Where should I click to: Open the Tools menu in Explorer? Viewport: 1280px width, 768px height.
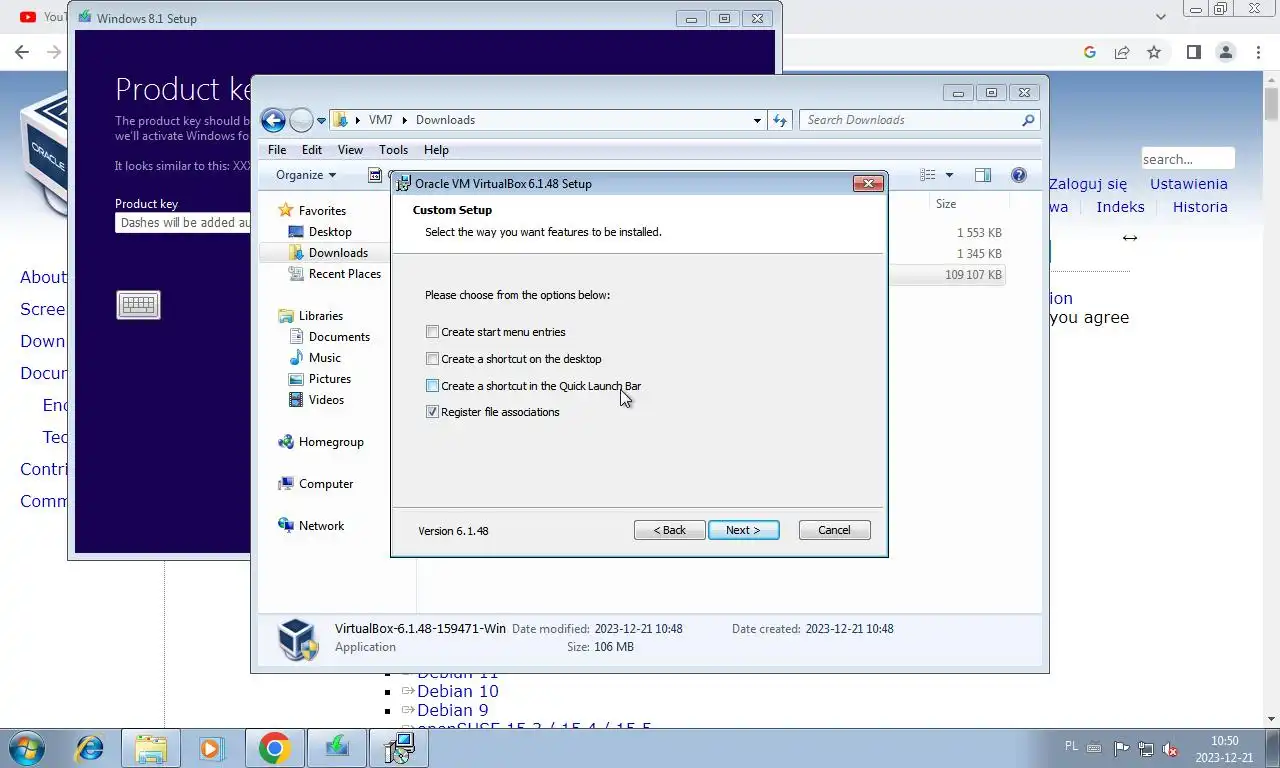coord(393,149)
